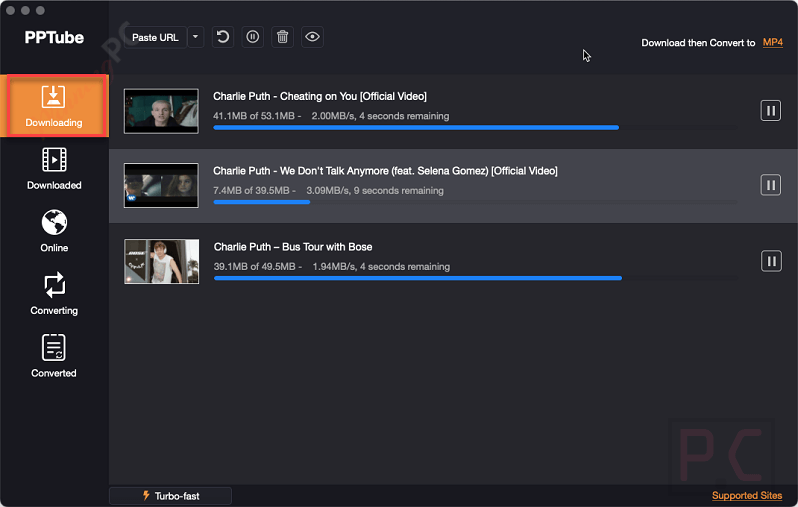Image resolution: width=798 pixels, height=507 pixels.
Task: Click the 7.4MB of 39.5MB status text
Action: pyautogui.click(x=328, y=190)
